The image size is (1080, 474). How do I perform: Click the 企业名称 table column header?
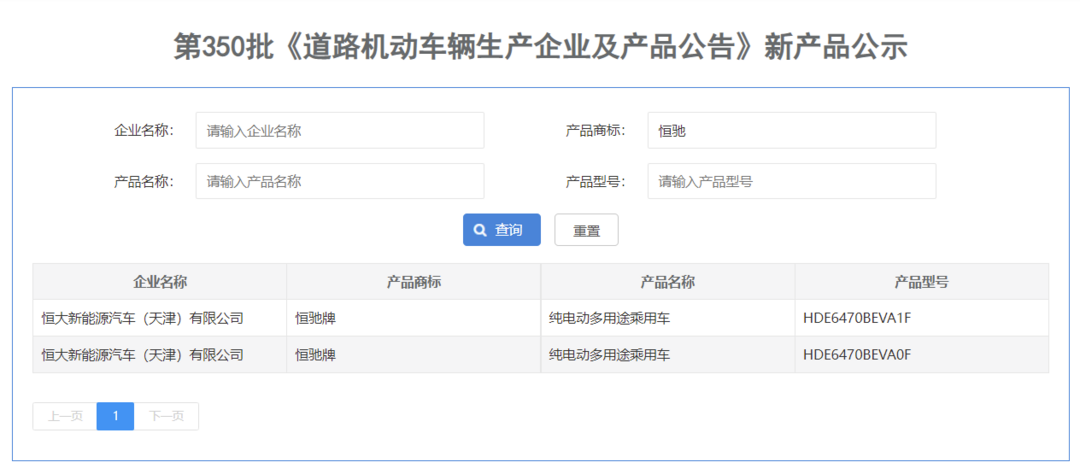[160, 282]
